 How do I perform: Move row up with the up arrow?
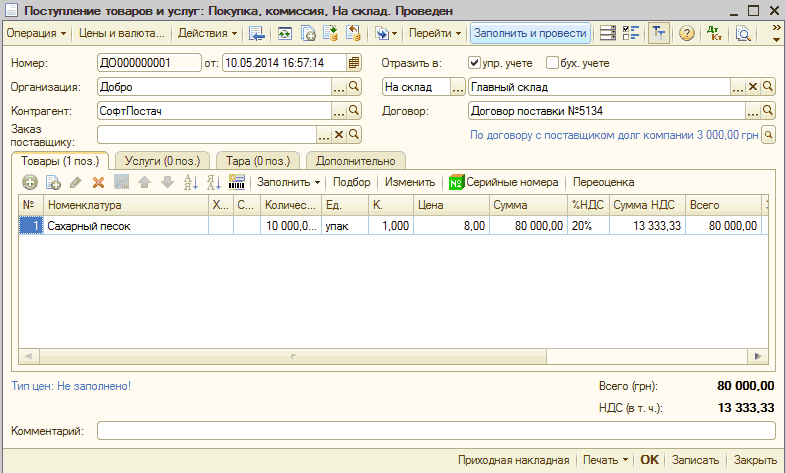(x=144, y=182)
